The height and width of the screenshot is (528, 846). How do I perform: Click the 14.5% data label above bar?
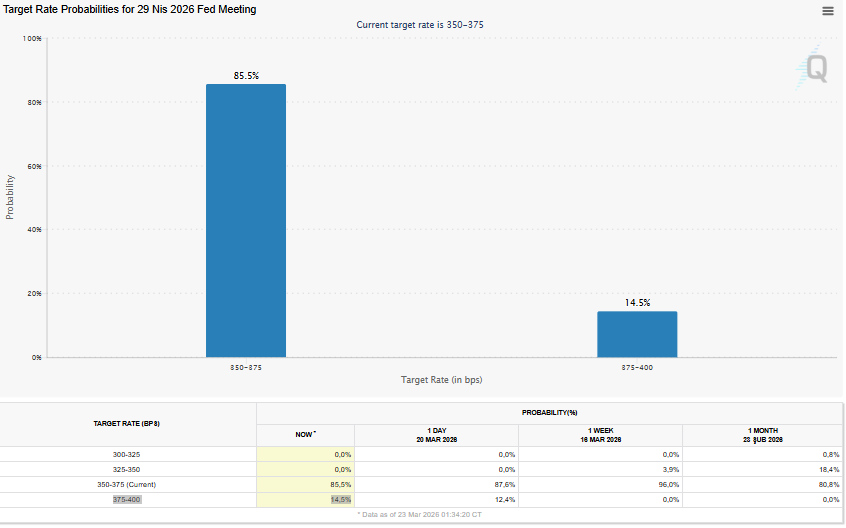click(x=637, y=302)
